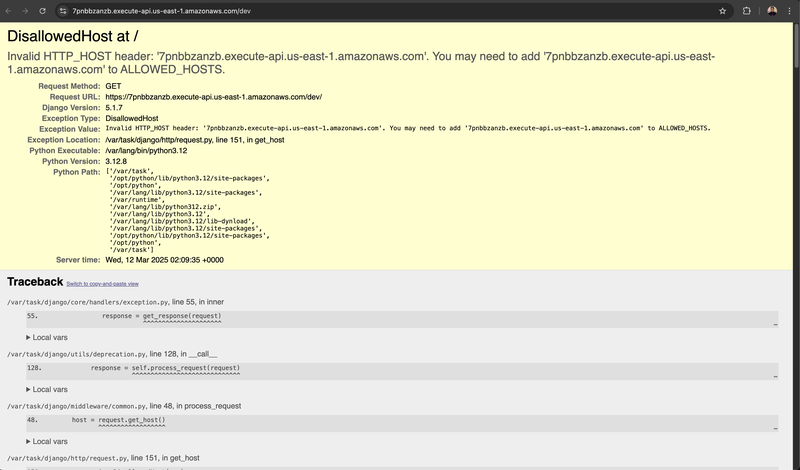Expand code context at line 128 process_request
The width and height of the screenshot is (800, 470).
click(x=402, y=371)
